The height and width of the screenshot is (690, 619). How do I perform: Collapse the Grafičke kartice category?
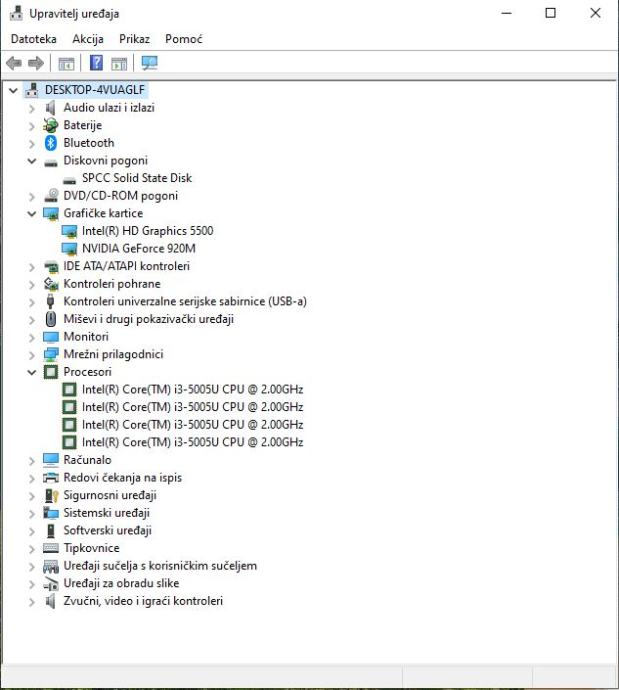pyautogui.click(x=32, y=214)
